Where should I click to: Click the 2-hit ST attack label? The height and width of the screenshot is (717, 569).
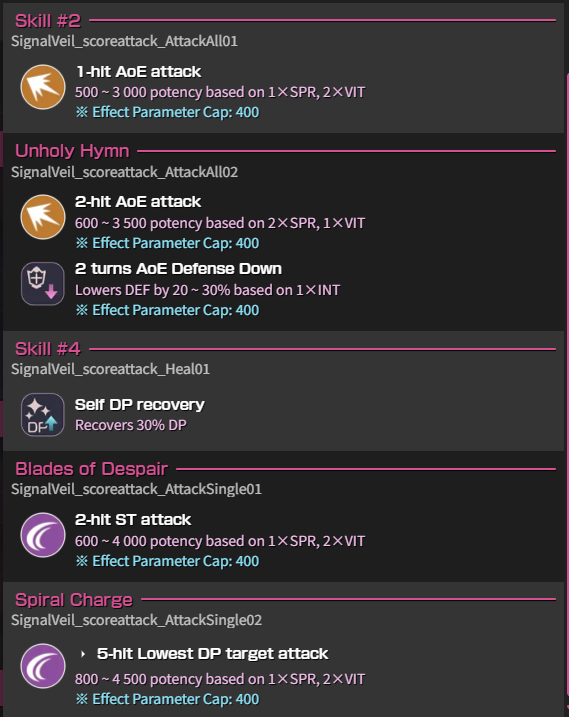point(133,519)
